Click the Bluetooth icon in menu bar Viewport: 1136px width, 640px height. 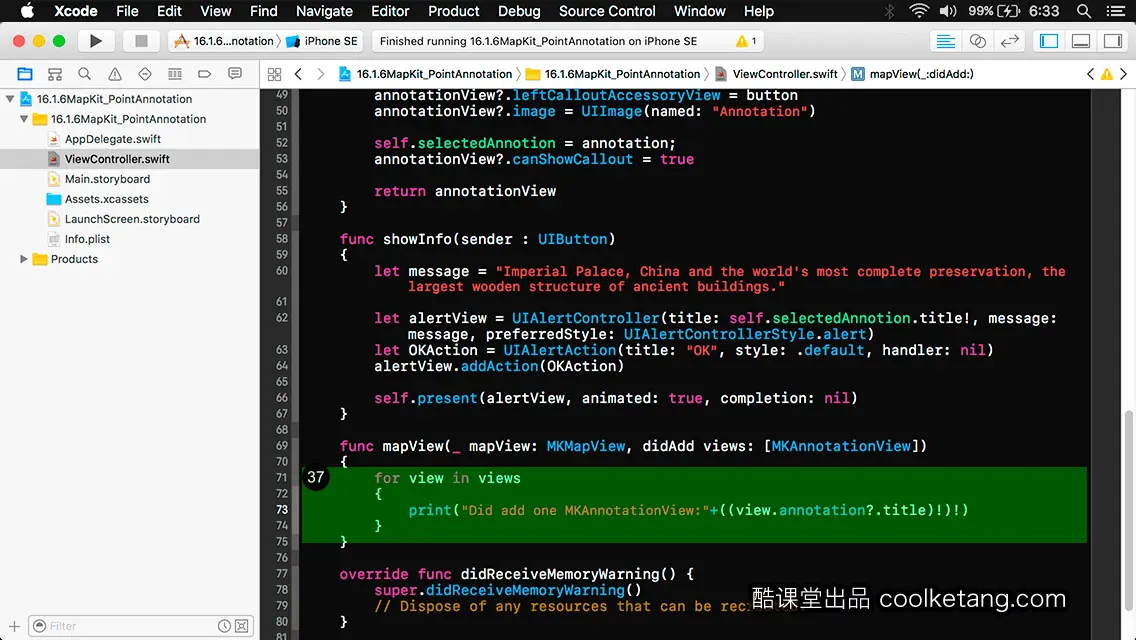[890, 11]
